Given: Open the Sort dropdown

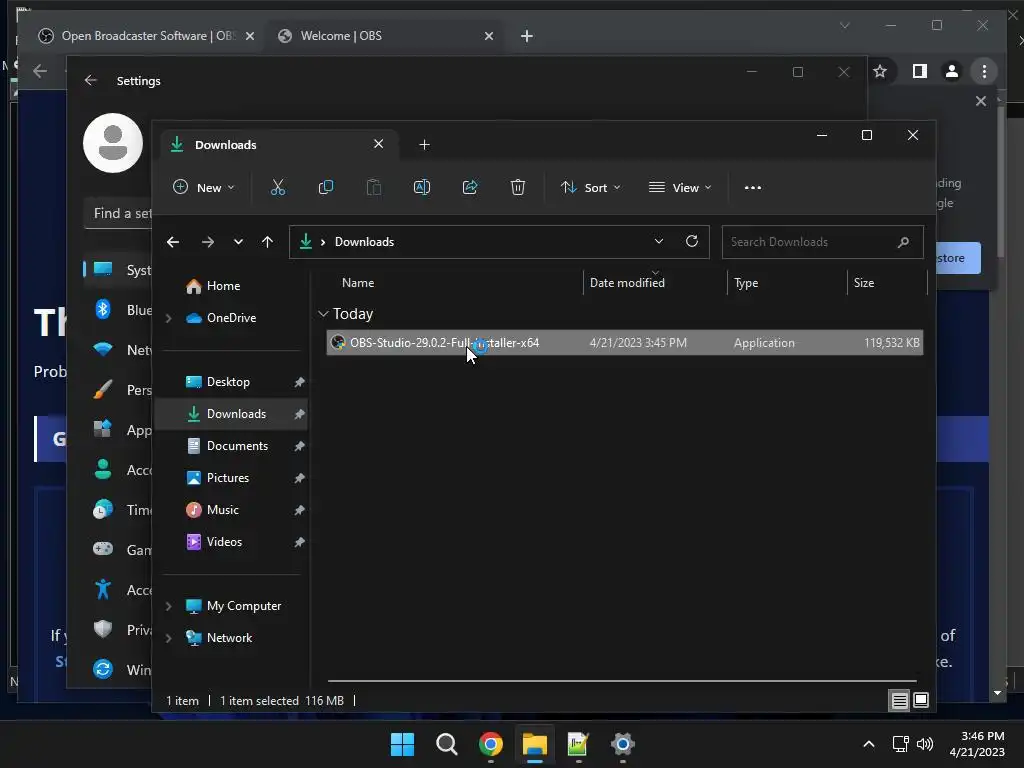Looking at the screenshot, I should click(590, 187).
